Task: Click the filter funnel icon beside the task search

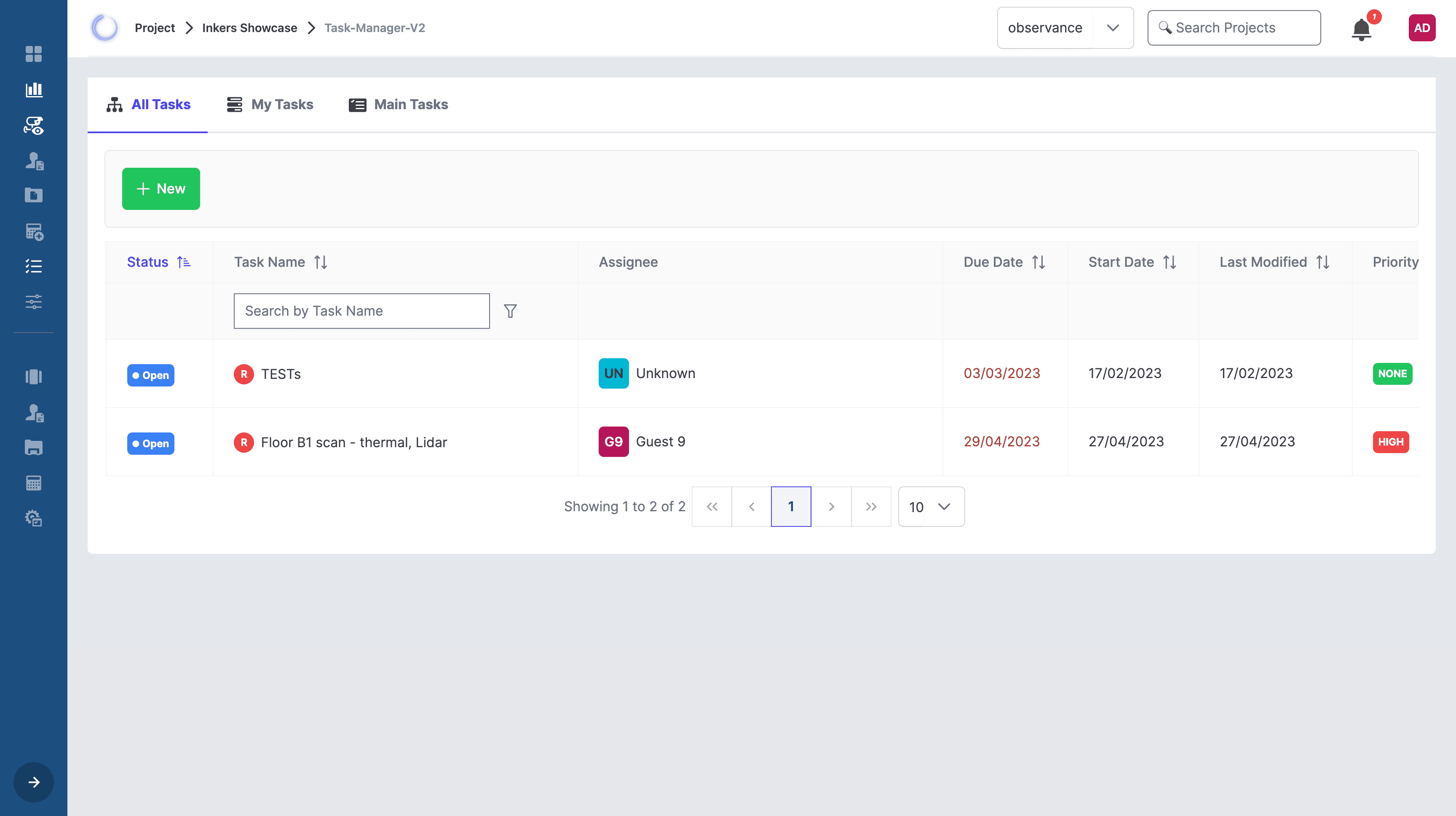Action: pos(510,311)
